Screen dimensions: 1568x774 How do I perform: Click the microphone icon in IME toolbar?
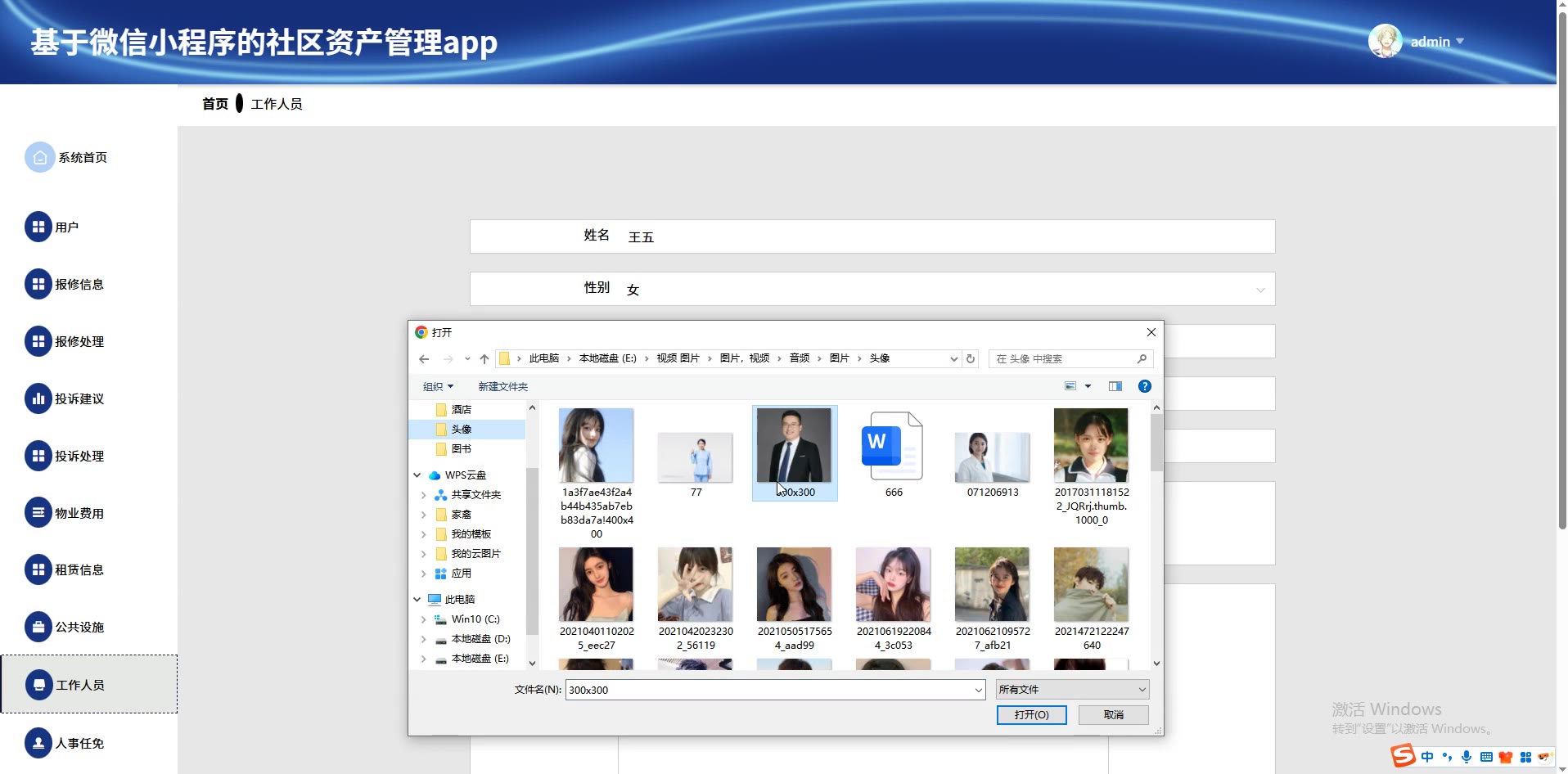[1467, 757]
